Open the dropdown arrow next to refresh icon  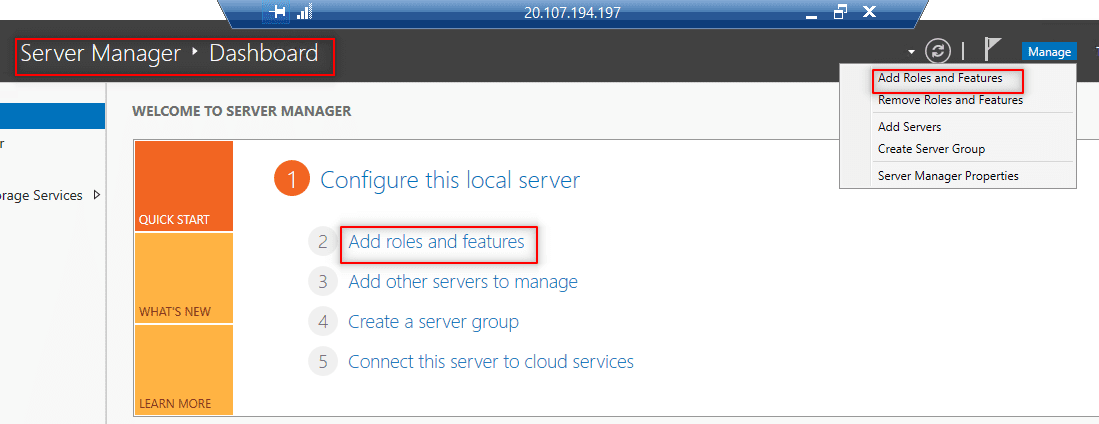(910, 52)
